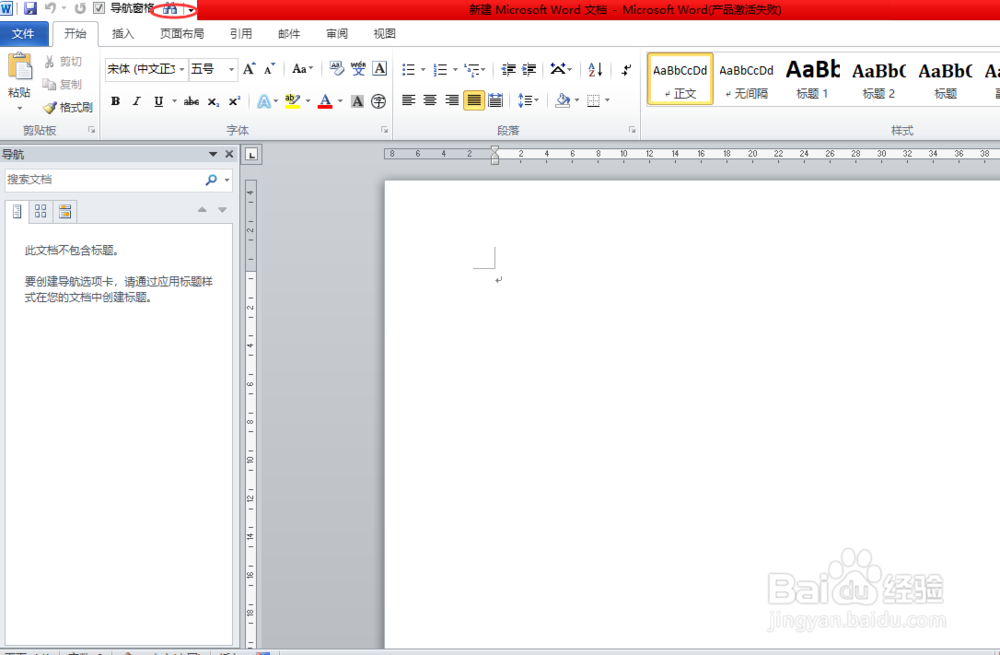
Task: Click the sort A-Z icon
Action: pyautogui.click(x=596, y=69)
